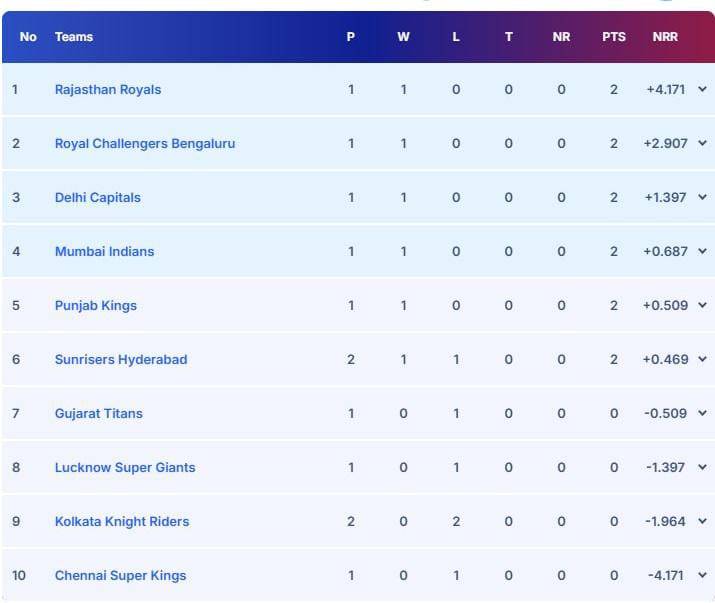Expand Sunrisers Hyderabad row details chevron

point(702,359)
